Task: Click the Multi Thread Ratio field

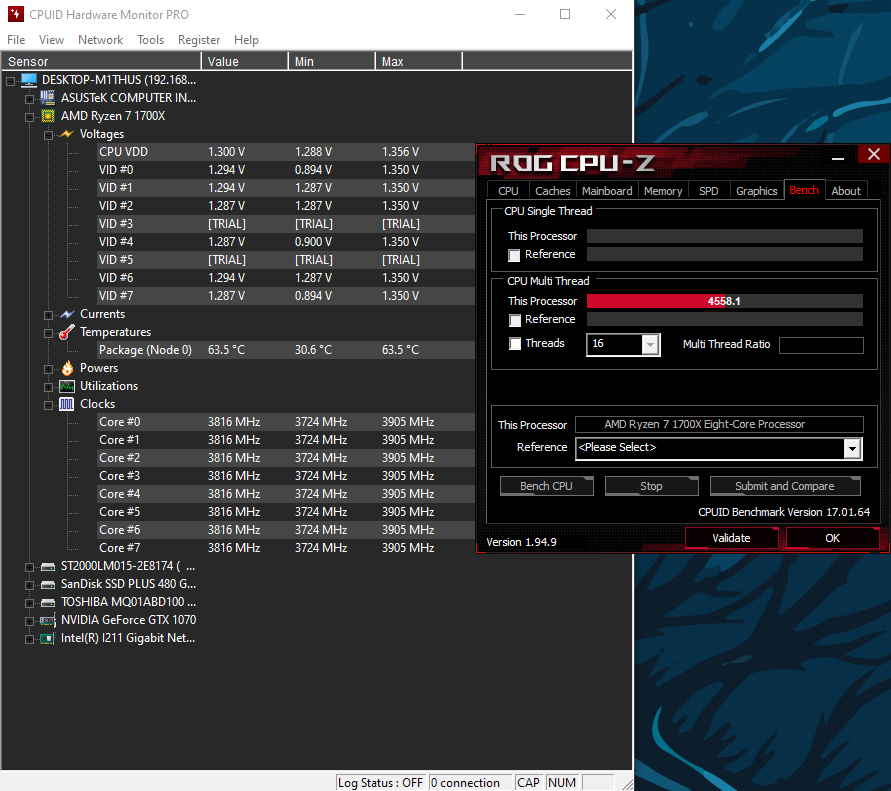Action: [x=821, y=345]
